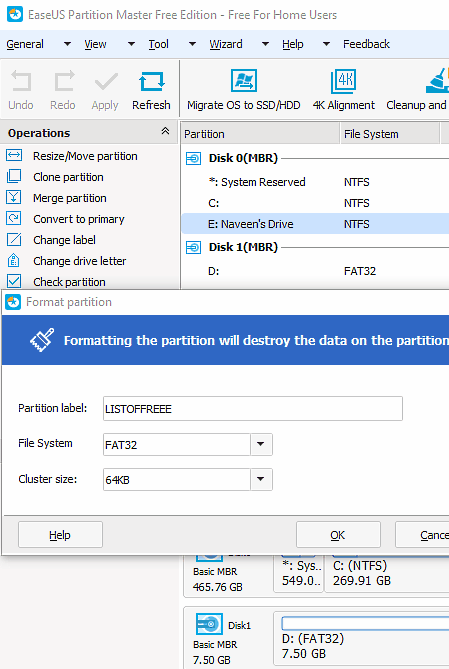Select Convert to primary operation
Viewport: 449px width, 669px height.
pos(79,219)
